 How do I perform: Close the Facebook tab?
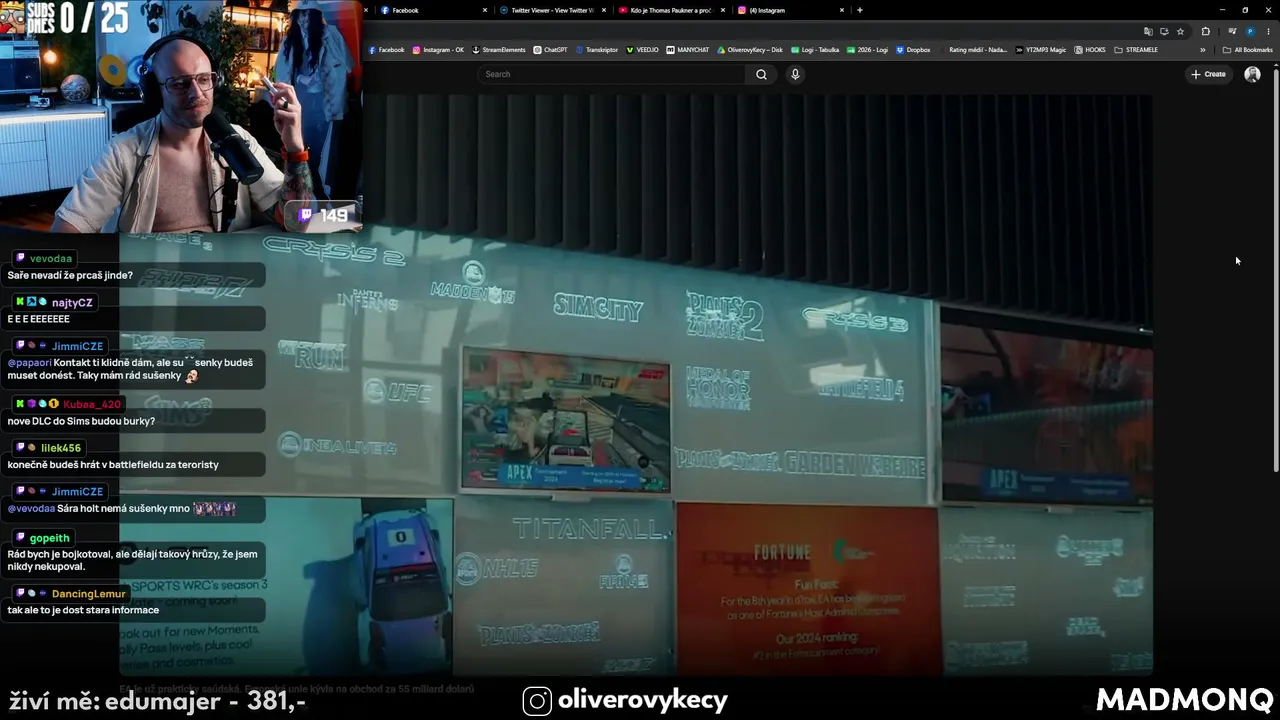485,10
